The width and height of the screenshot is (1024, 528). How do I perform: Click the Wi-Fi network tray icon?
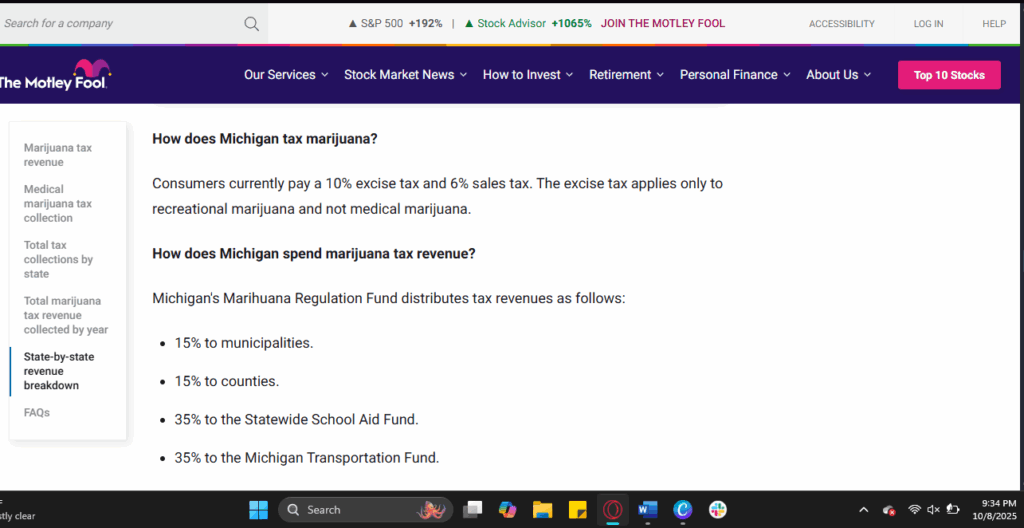[x=914, y=510]
